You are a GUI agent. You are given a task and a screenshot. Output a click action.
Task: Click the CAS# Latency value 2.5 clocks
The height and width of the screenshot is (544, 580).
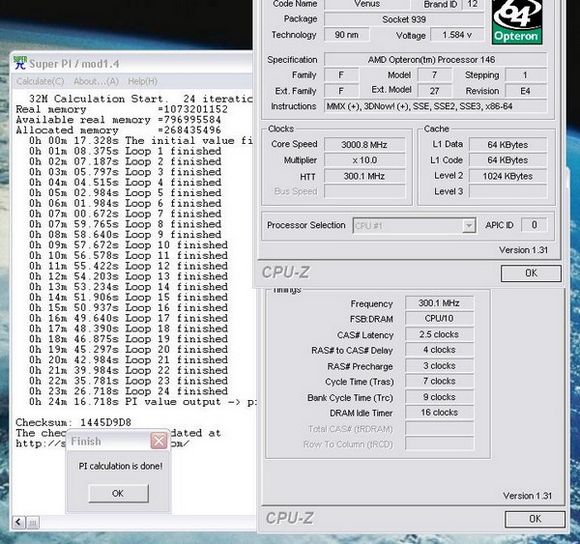(439, 334)
